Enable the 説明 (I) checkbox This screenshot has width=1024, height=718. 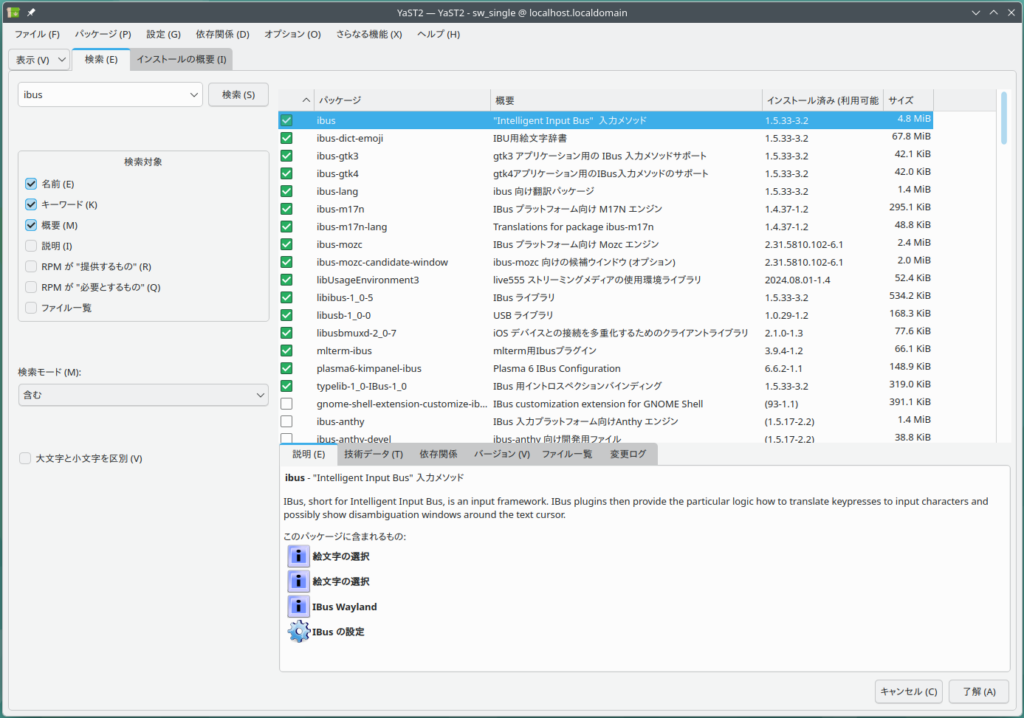(31, 246)
